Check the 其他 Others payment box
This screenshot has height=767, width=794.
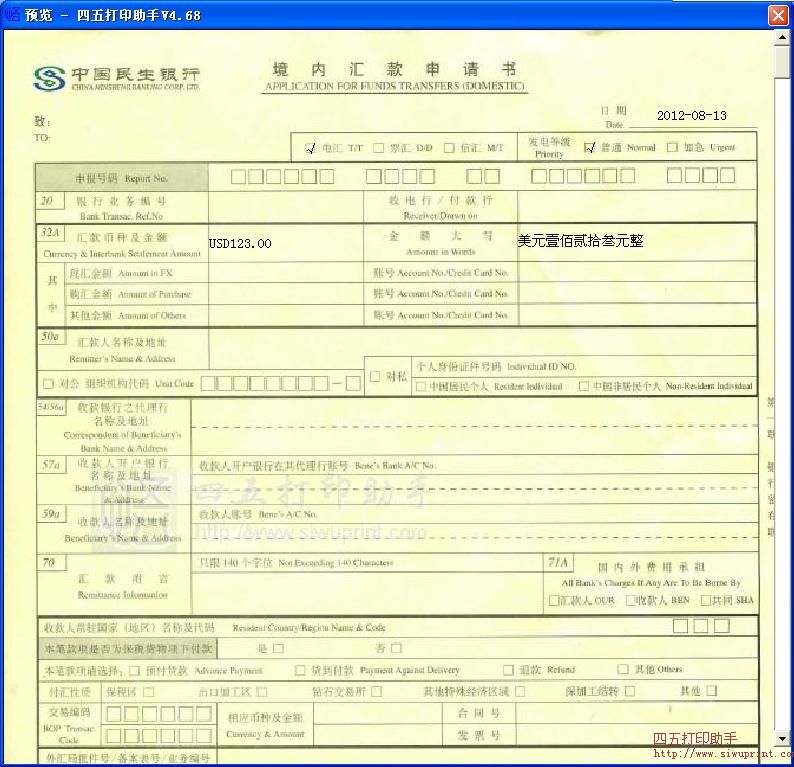tap(623, 669)
